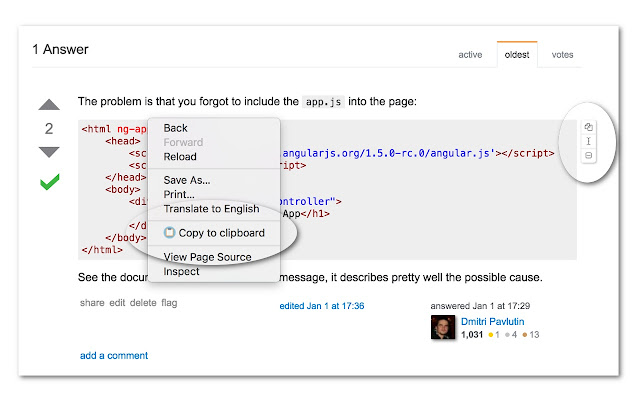Click the add a comment link
The image size is (640, 400).
(114, 356)
